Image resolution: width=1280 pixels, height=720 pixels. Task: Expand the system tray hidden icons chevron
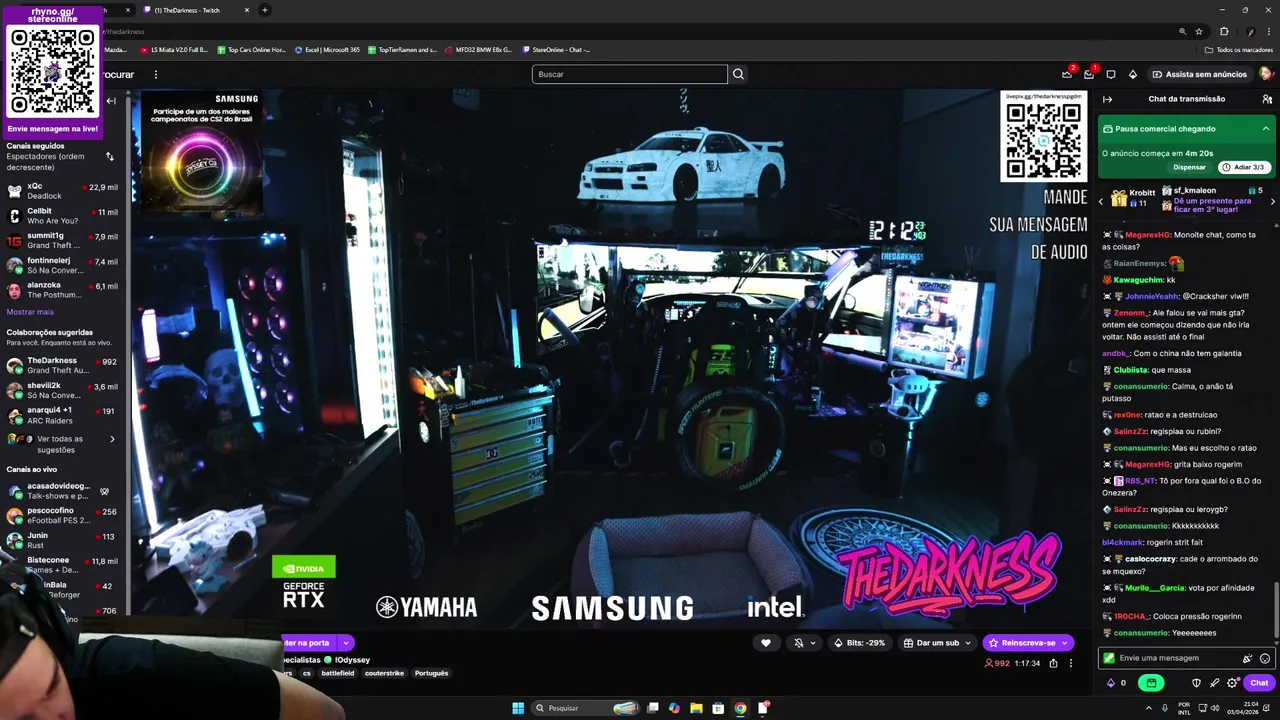[1148, 708]
